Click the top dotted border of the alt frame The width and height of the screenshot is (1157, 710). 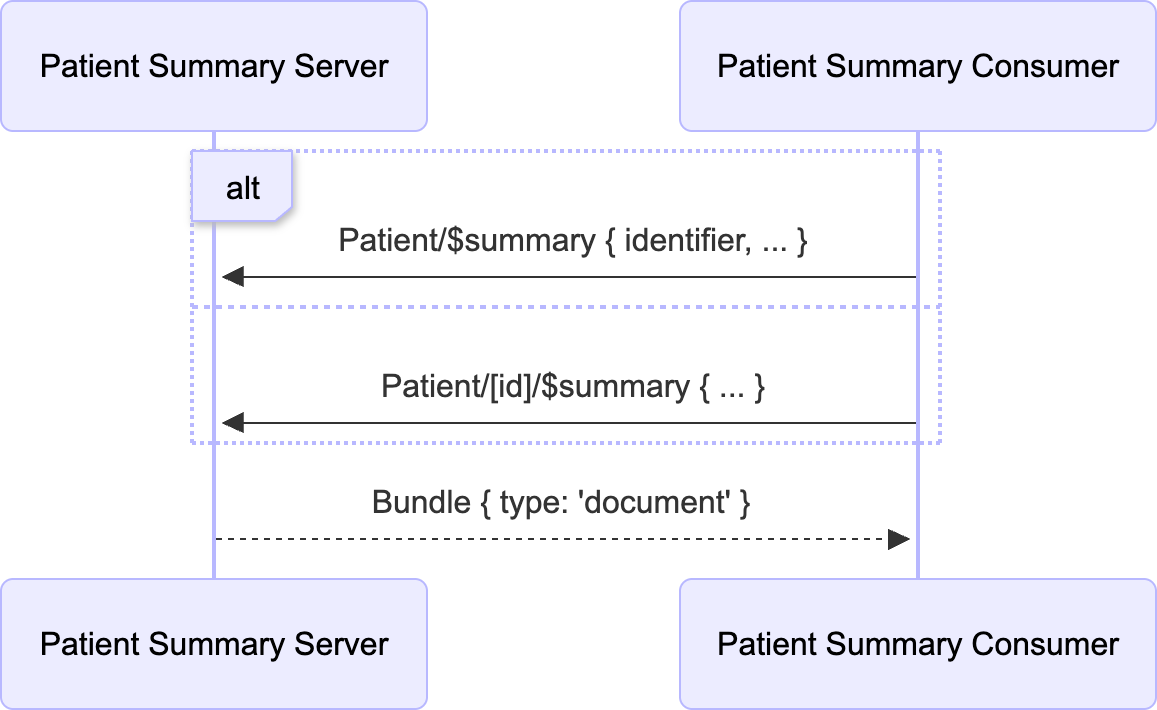point(600,151)
